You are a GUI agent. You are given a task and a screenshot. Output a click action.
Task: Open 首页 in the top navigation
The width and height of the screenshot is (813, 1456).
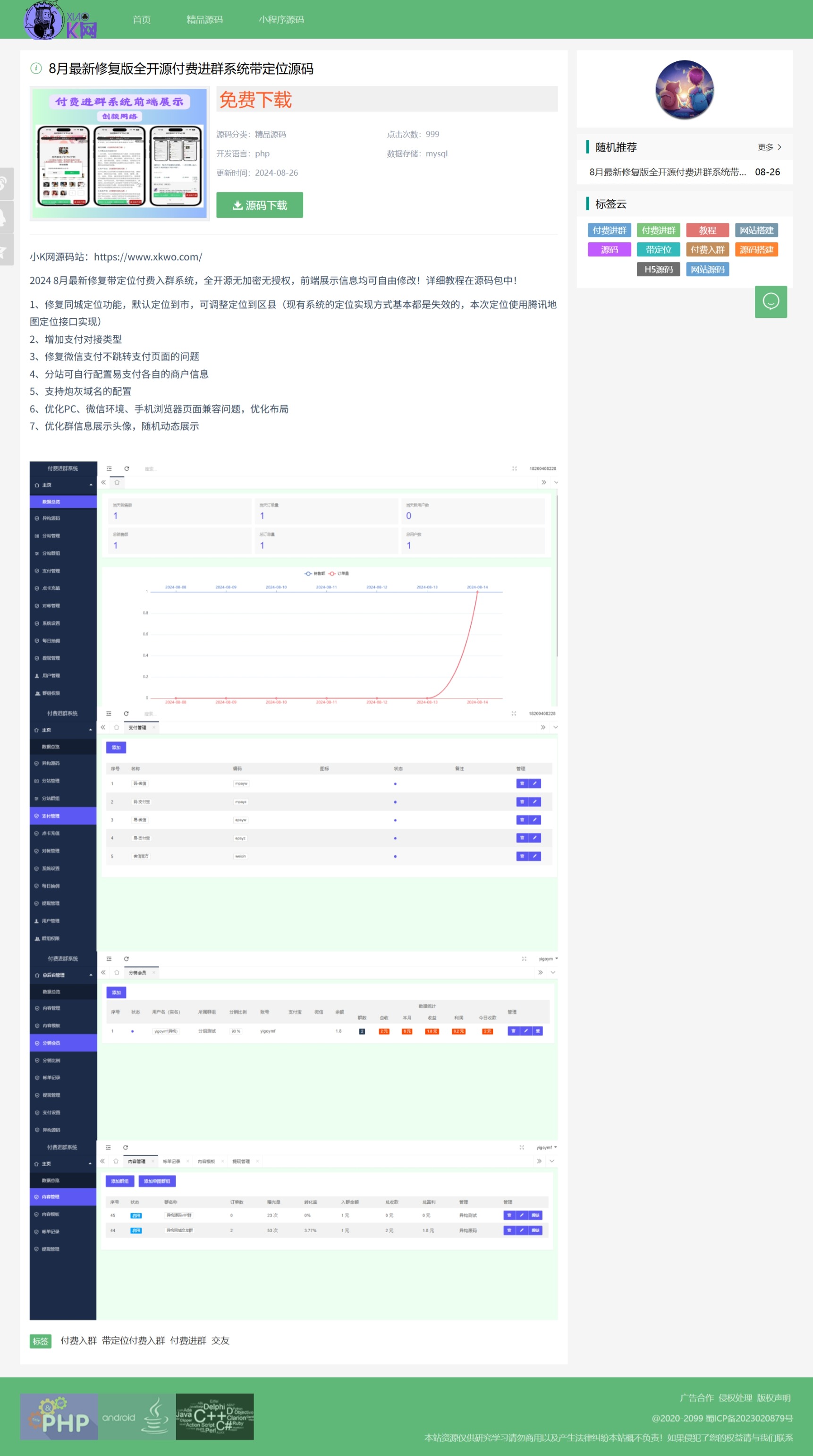pyautogui.click(x=141, y=20)
